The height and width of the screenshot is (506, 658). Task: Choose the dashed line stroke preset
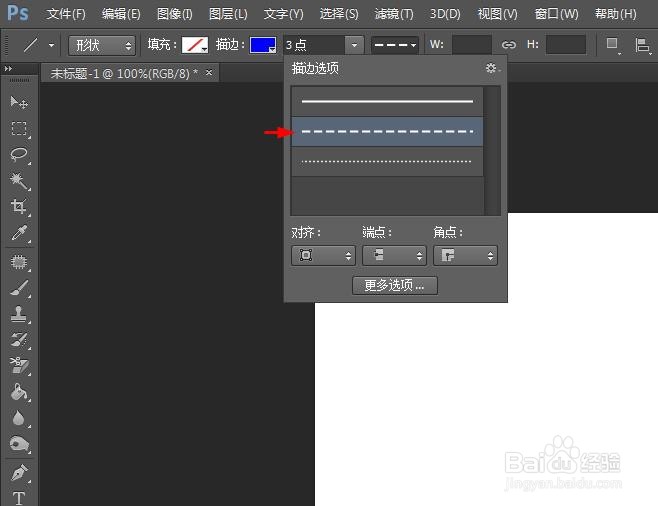pyautogui.click(x=387, y=131)
